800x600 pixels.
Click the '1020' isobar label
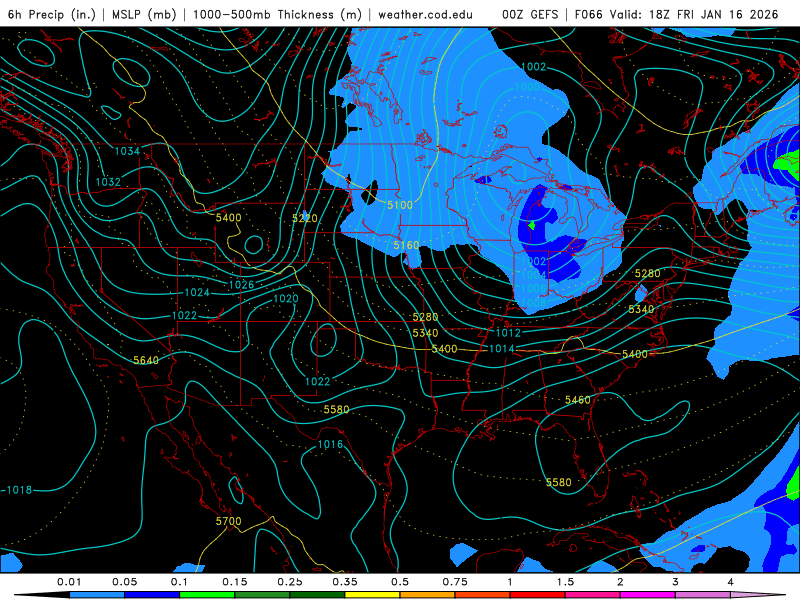pos(286,298)
